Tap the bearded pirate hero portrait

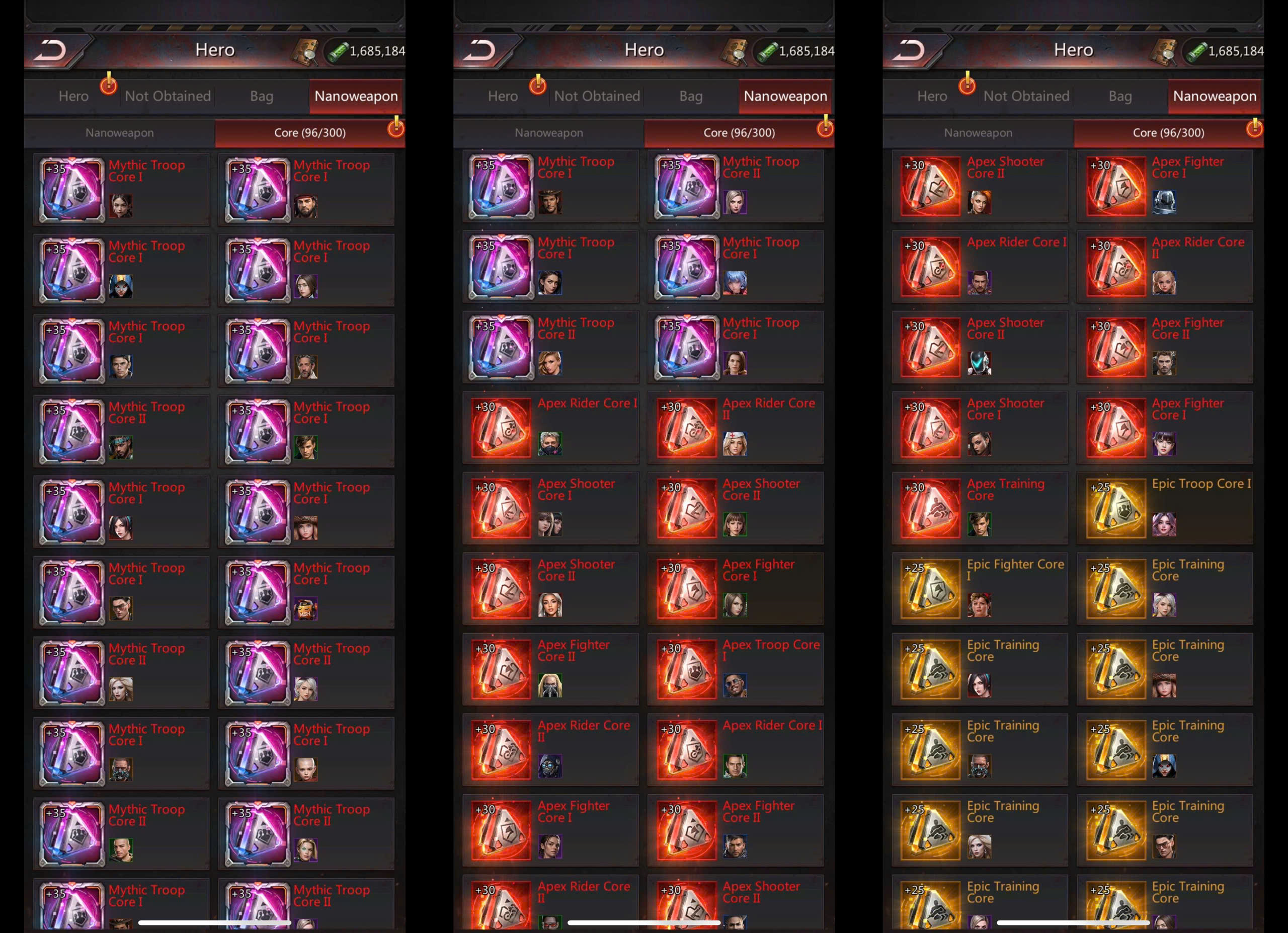pyautogui.click(x=305, y=206)
